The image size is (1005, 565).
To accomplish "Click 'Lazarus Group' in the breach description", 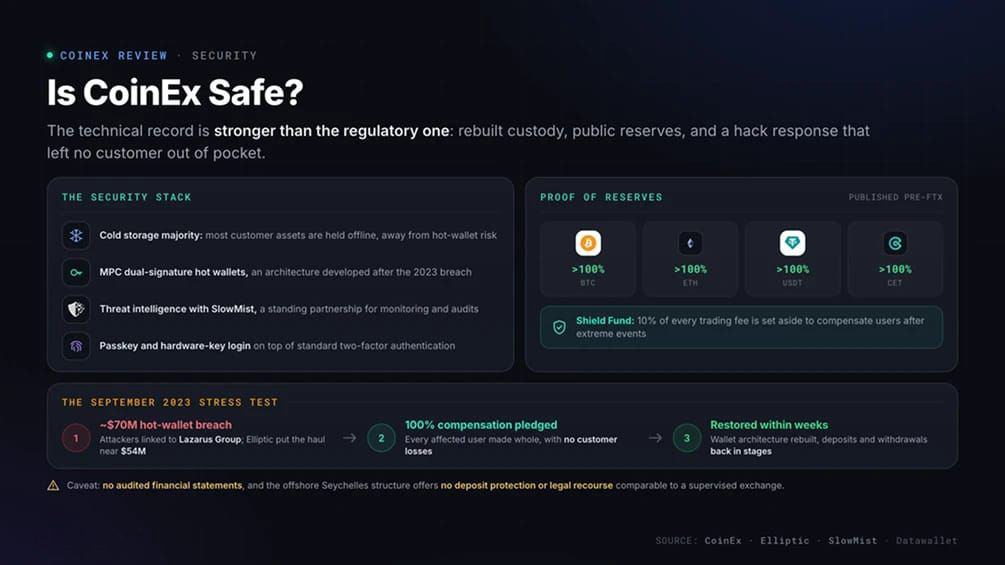I will click(210, 439).
